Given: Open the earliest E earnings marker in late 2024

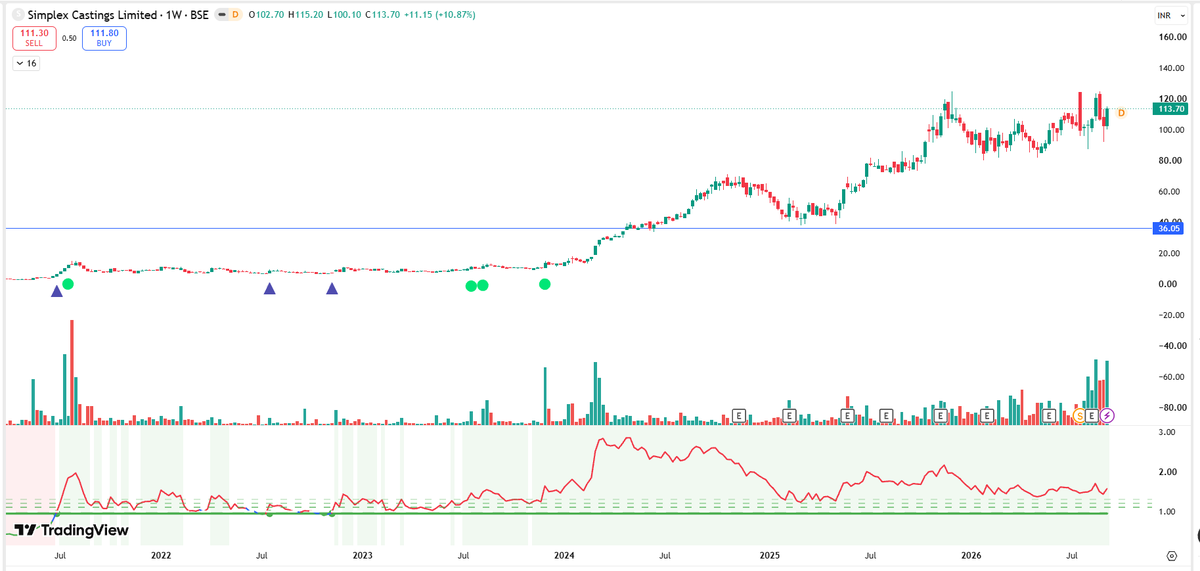Looking at the screenshot, I should pyautogui.click(x=740, y=415).
